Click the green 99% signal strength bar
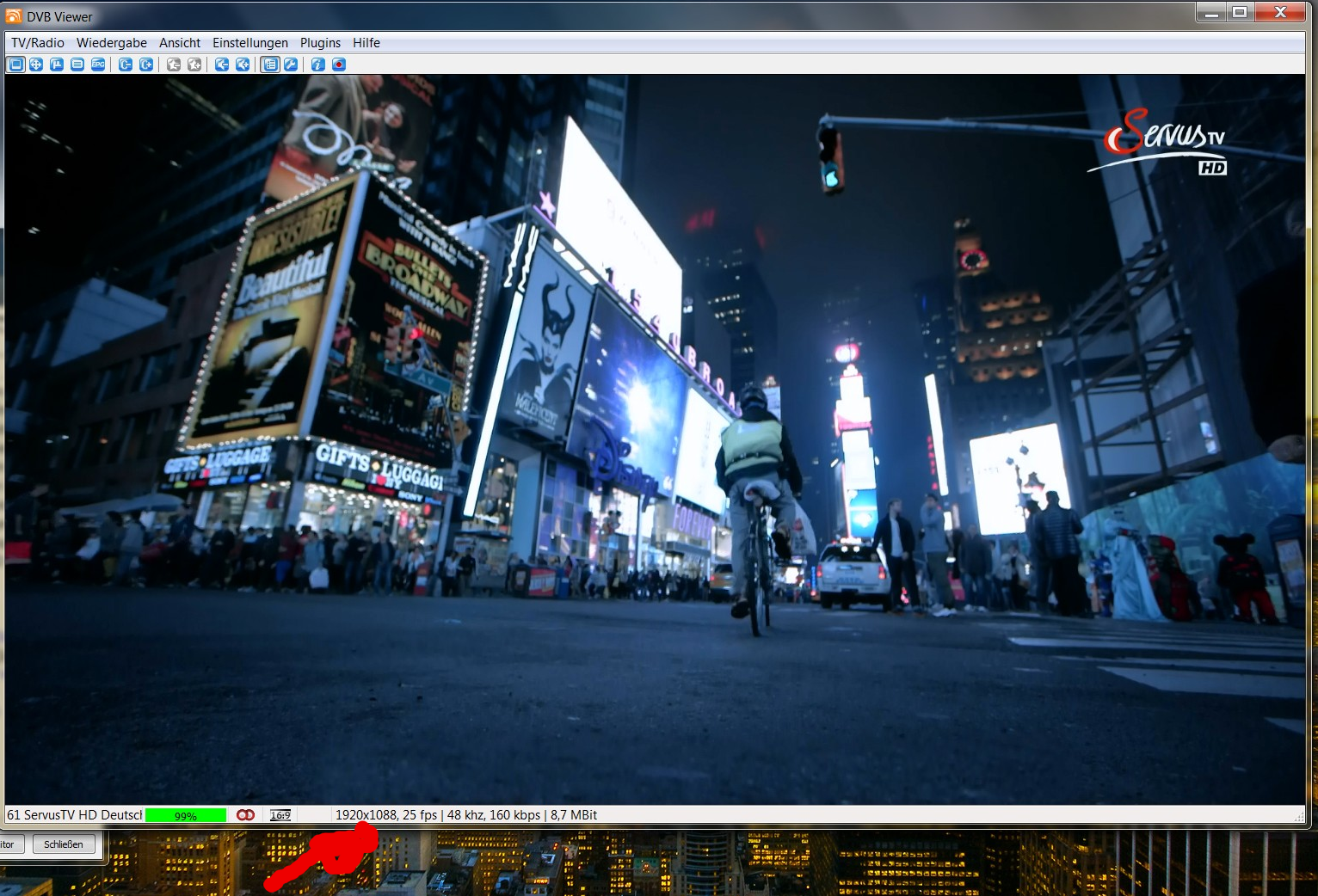This screenshot has height=896, width=1318. [x=186, y=815]
